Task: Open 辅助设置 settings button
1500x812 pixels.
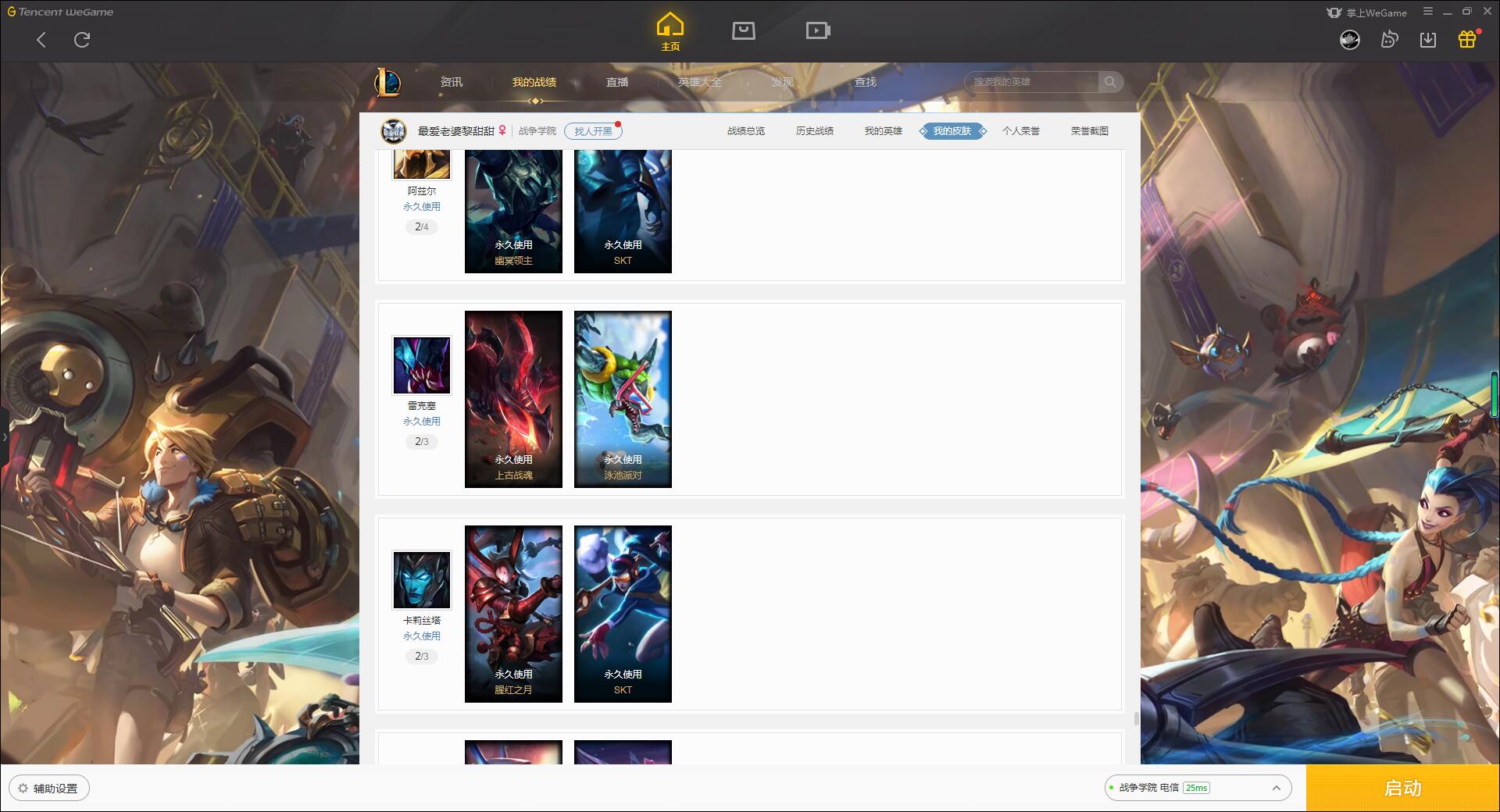Action: tap(49, 789)
